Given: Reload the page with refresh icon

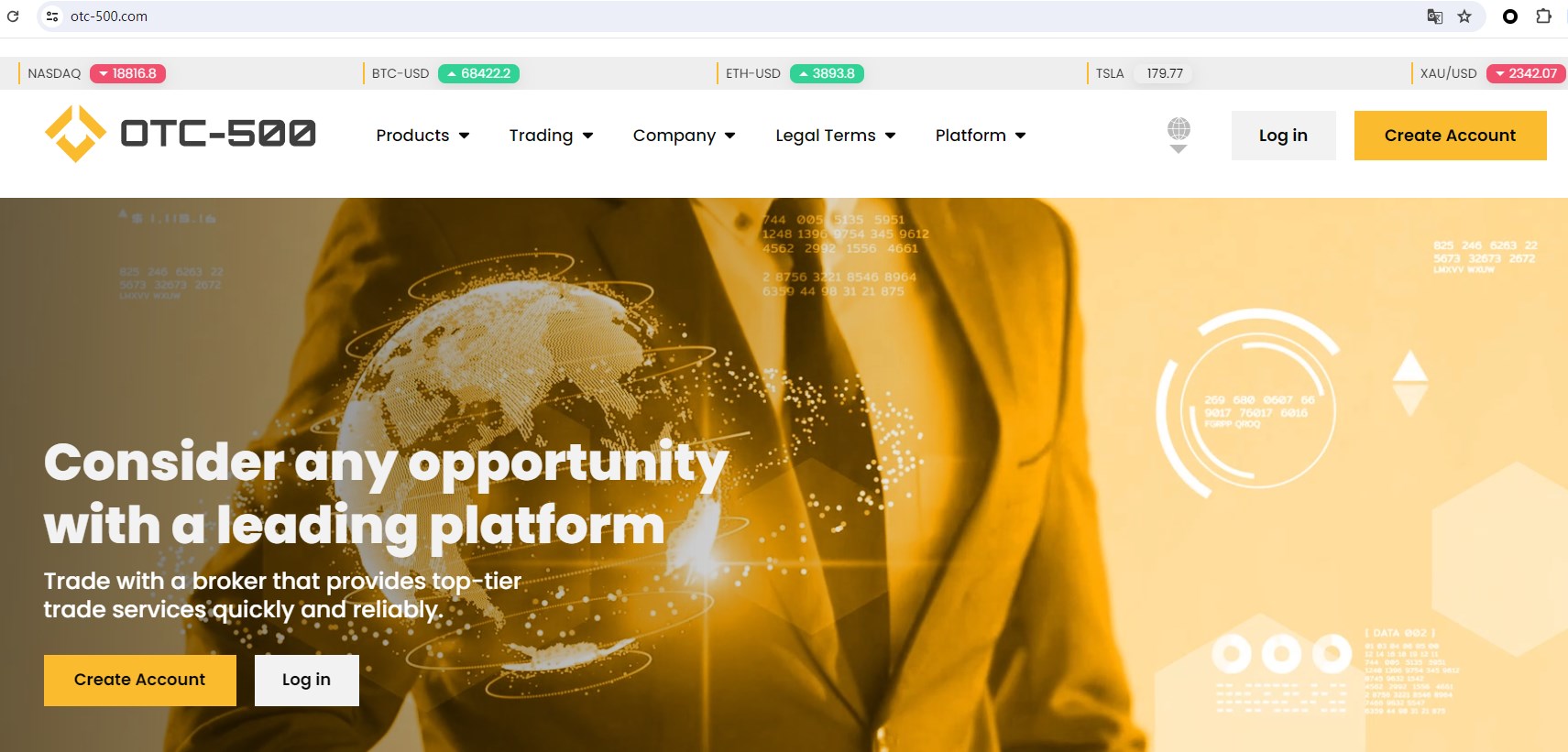Looking at the screenshot, I should coord(13,16).
